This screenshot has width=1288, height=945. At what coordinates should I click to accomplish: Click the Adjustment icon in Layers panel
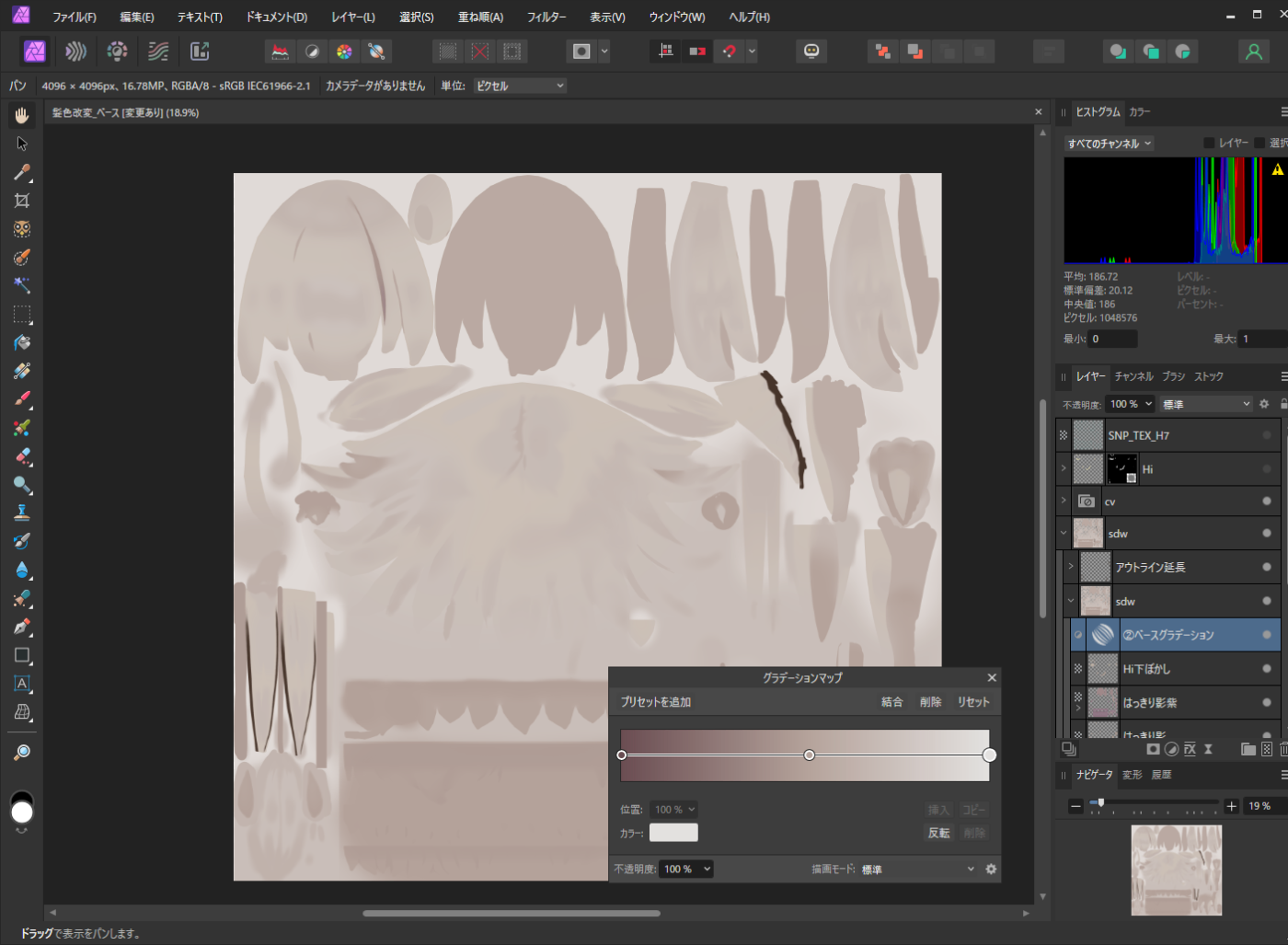pyautogui.click(x=1171, y=749)
